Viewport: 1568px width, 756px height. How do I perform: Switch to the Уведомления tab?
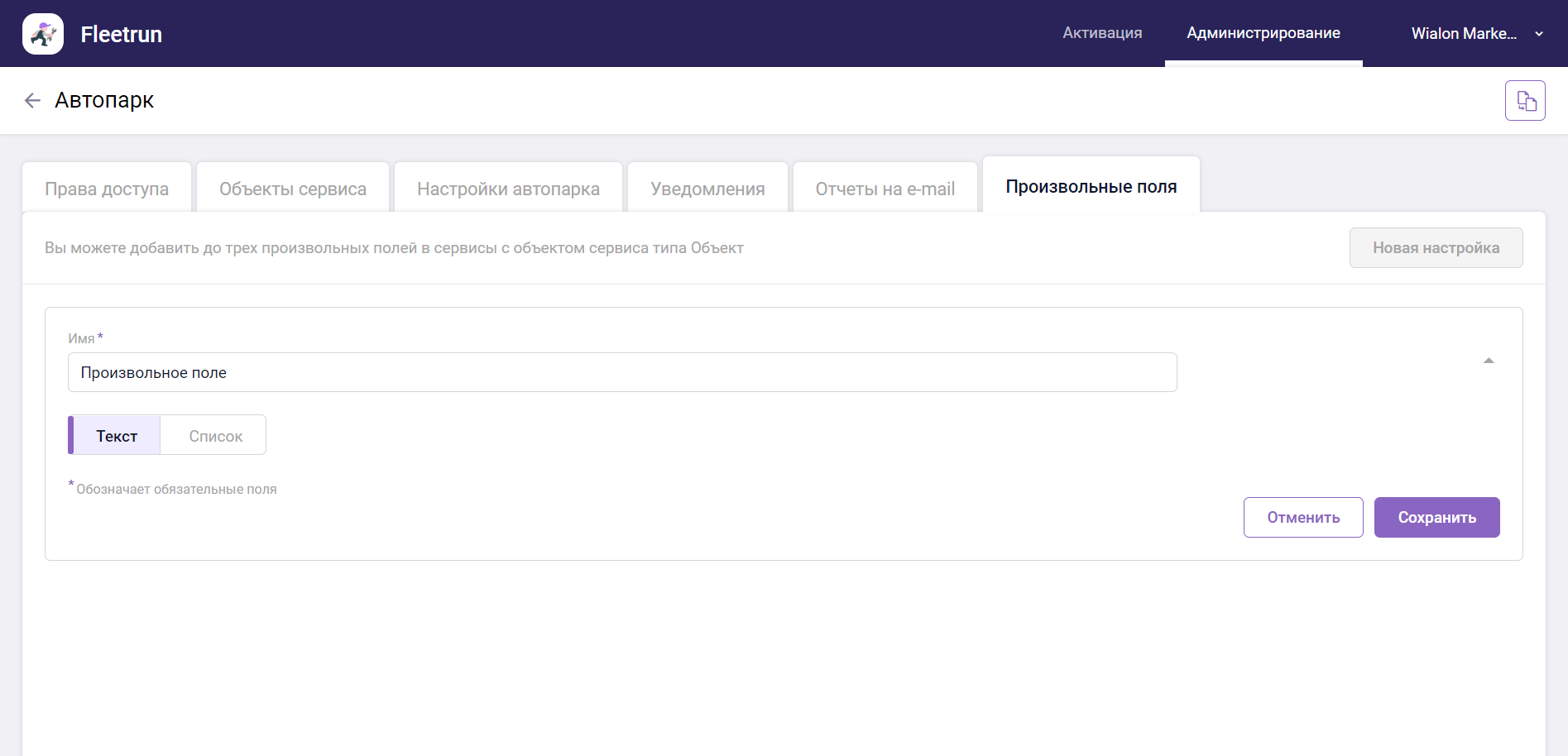point(707,188)
